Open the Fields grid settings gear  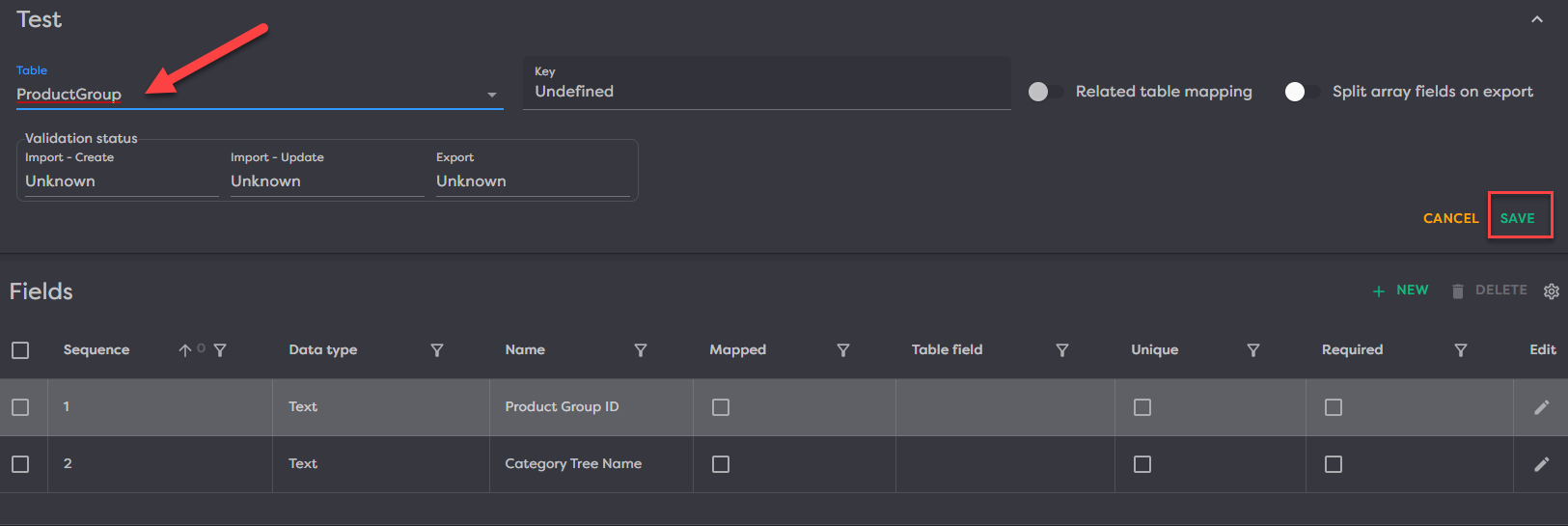(1551, 291)
